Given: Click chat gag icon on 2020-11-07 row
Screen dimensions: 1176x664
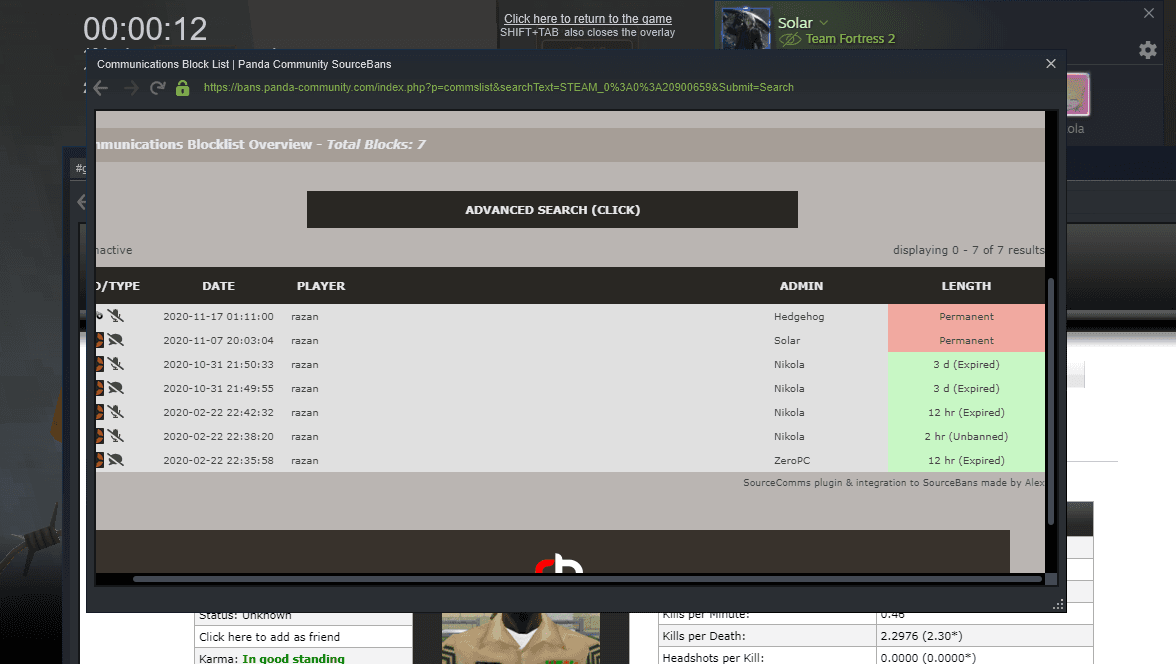Looking at the screenshot, I should [x=116, y=340].
